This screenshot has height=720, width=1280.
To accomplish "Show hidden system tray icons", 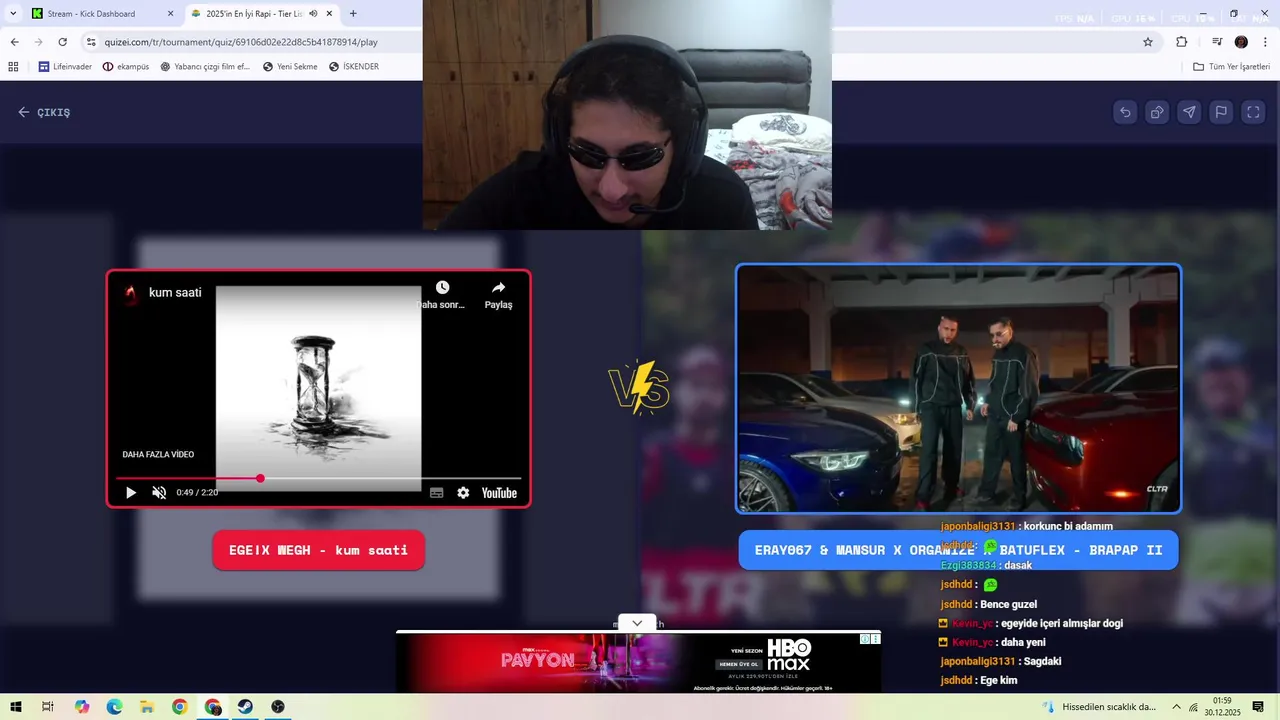I will (1176, 707).
